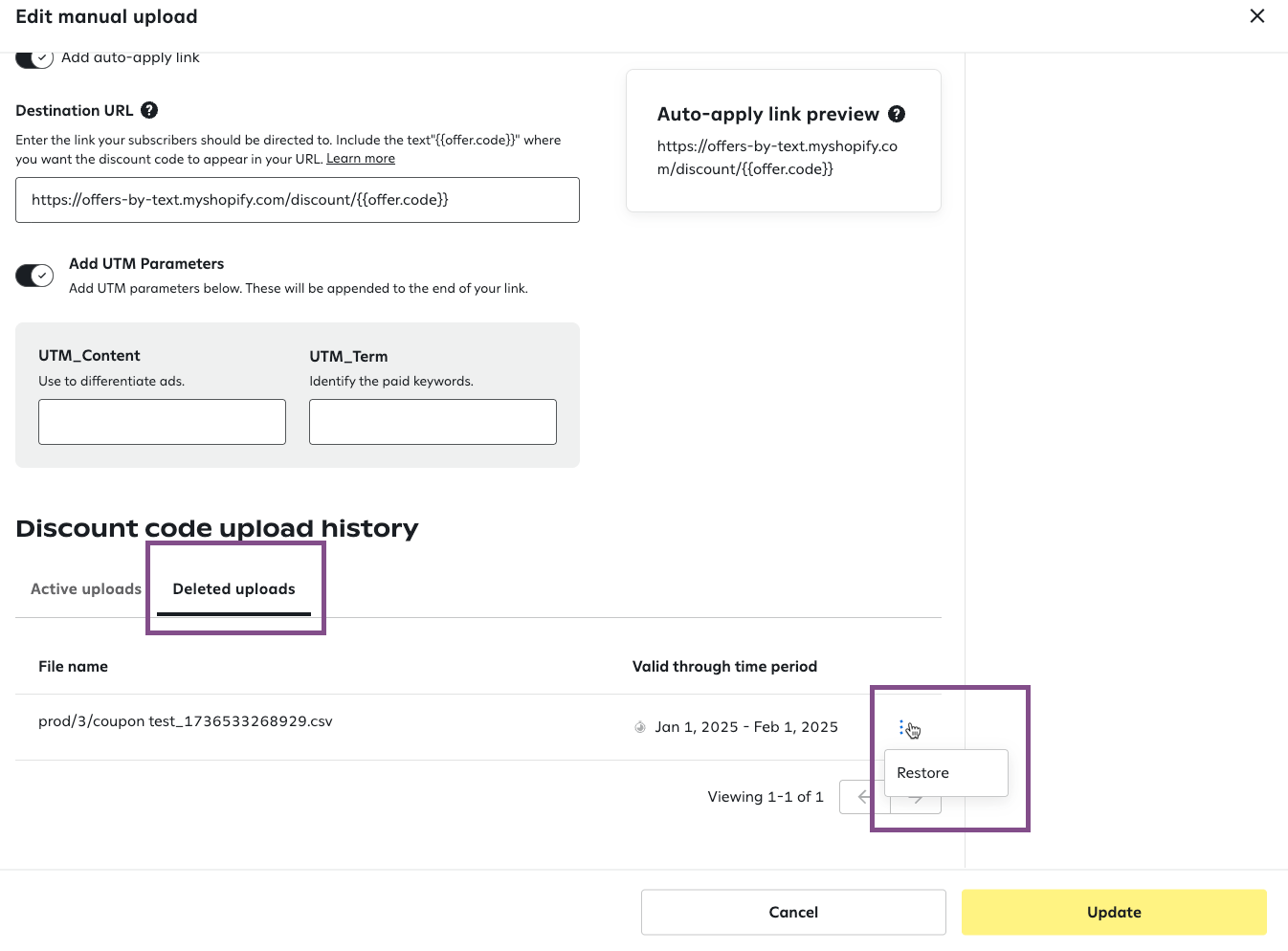Open the three-dot menu for the upload row
Screen dimensions: 1288x951
(x=901, y=728)
